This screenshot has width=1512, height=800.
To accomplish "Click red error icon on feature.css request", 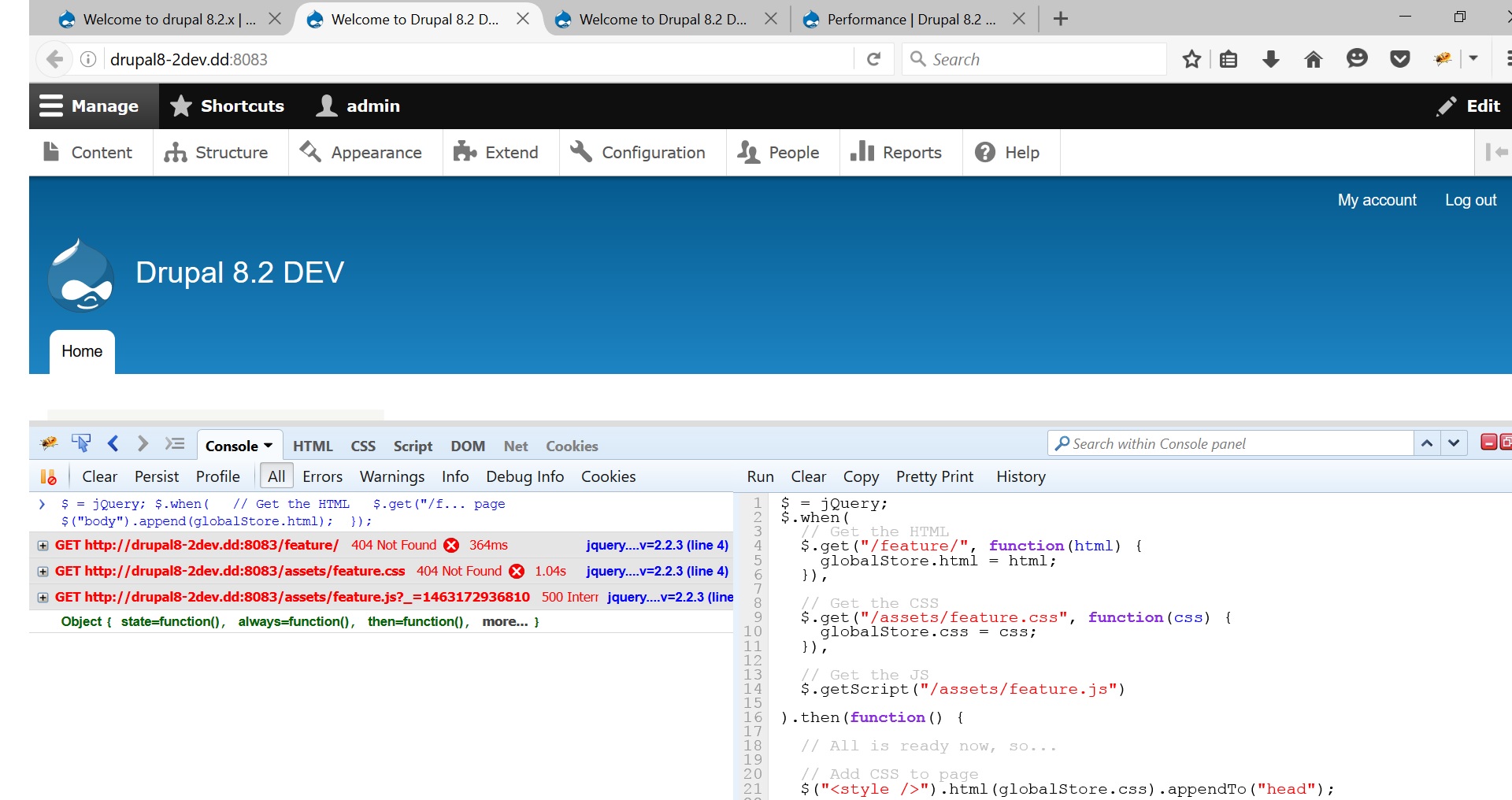I will click(517, 571).
